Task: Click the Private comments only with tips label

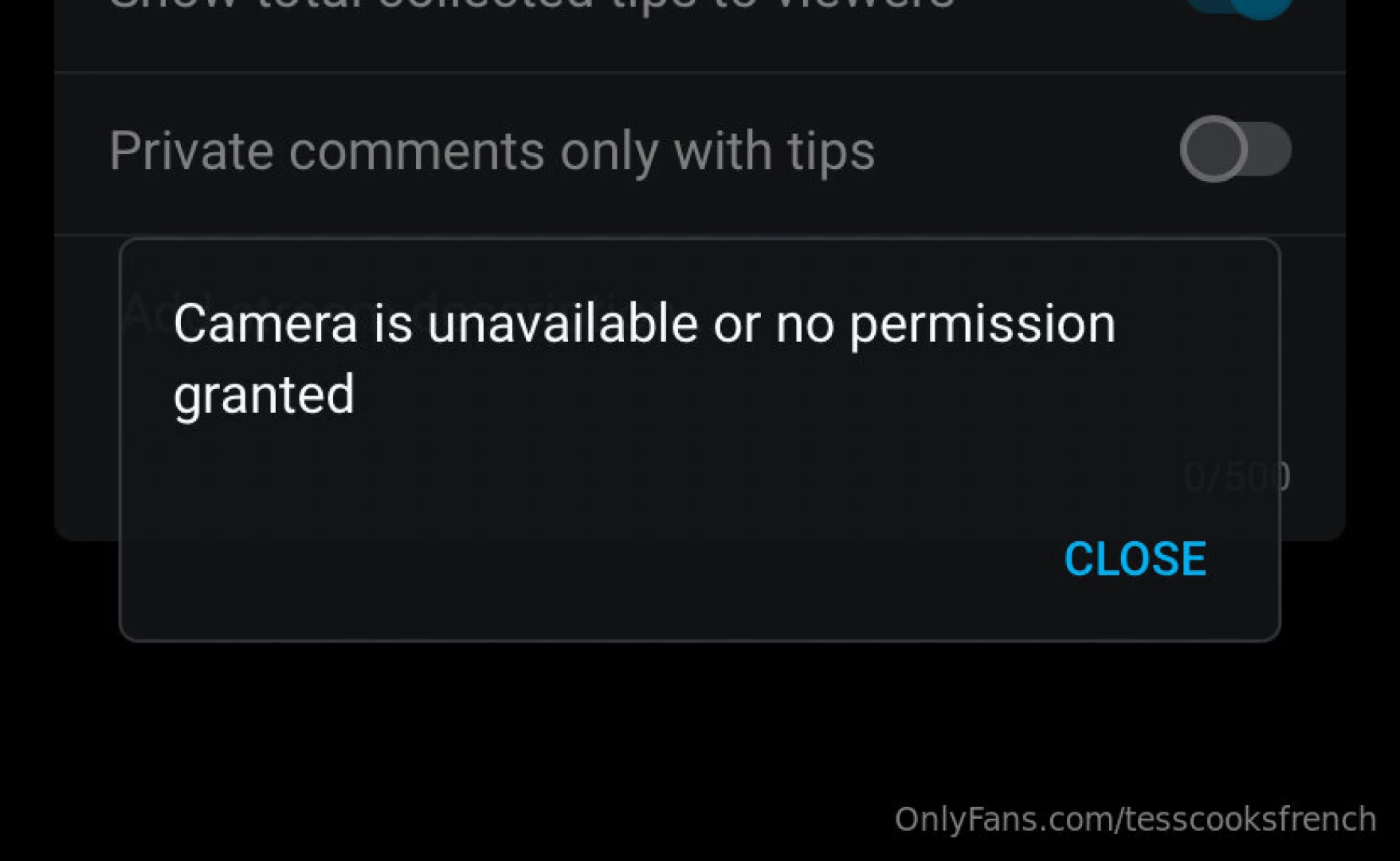Action: 492,151
